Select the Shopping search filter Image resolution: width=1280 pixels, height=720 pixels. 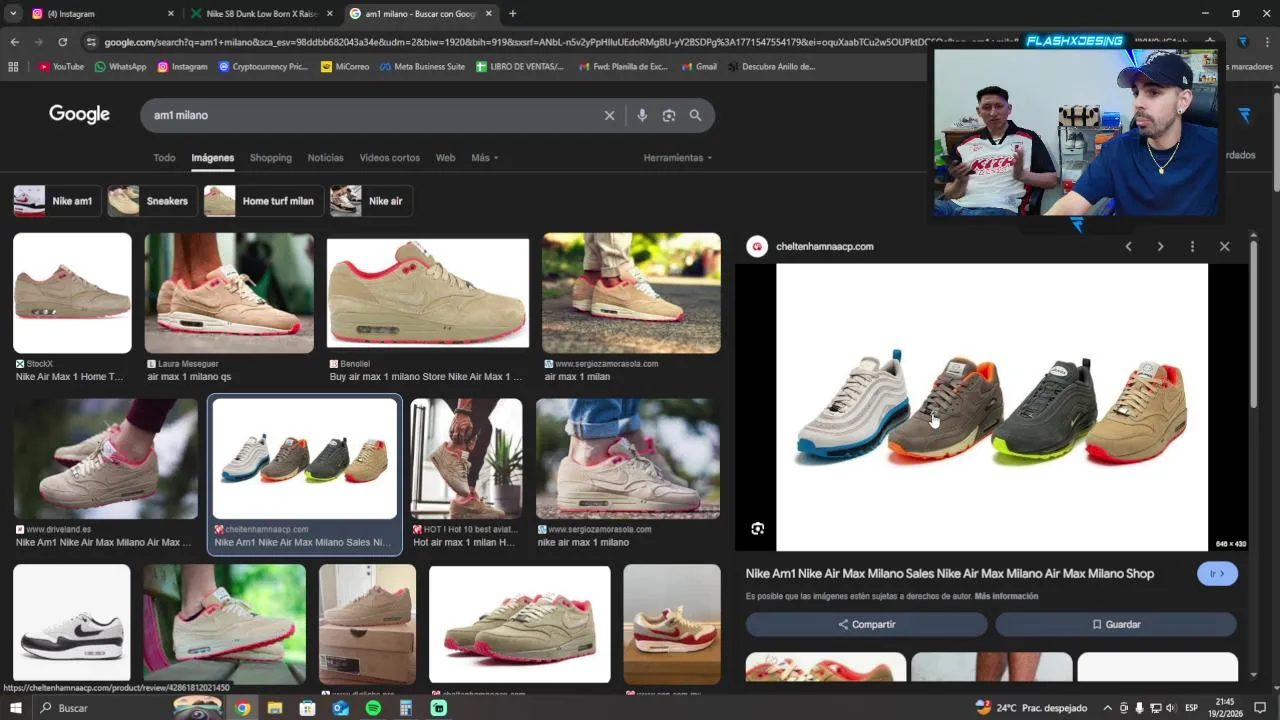[x=271, y=158]
